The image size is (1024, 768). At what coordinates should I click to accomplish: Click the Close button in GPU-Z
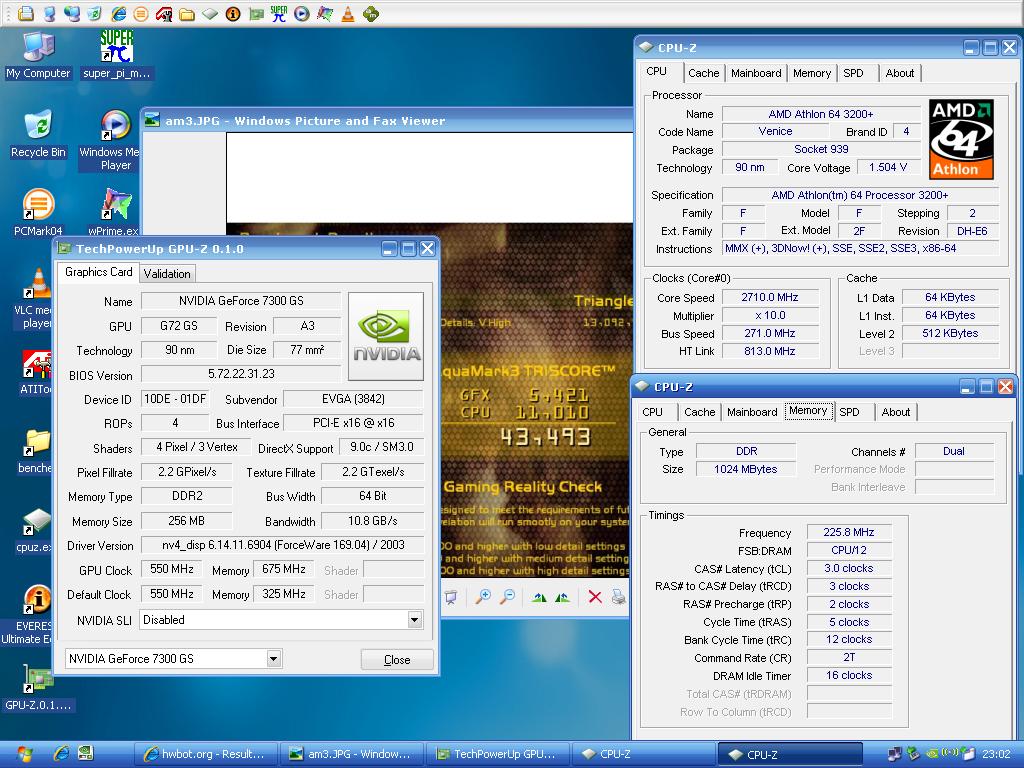tap(397, 660)
